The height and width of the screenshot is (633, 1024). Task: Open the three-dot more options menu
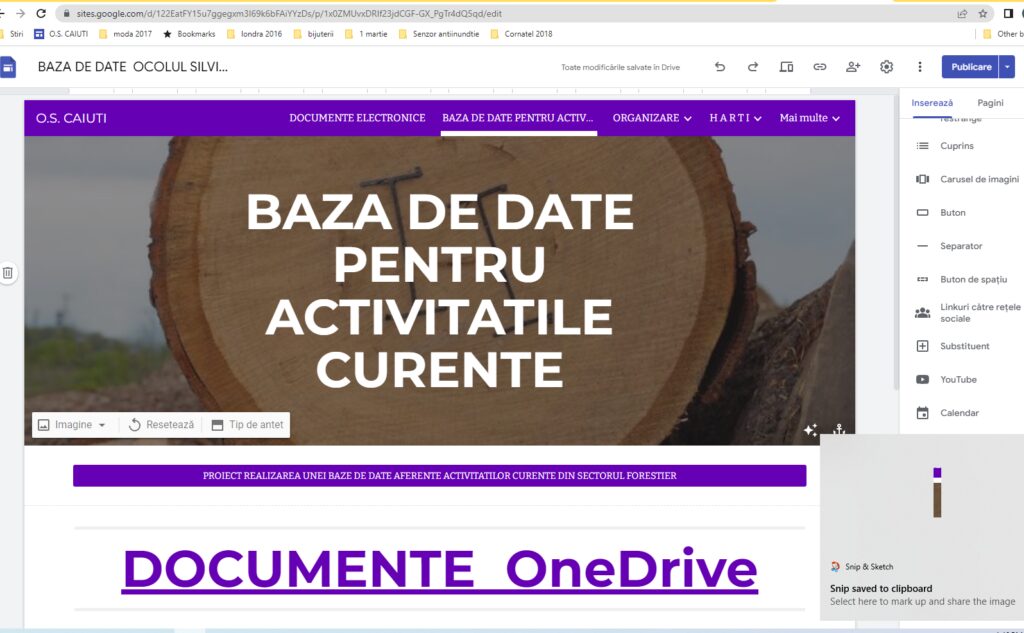[920, 67]
